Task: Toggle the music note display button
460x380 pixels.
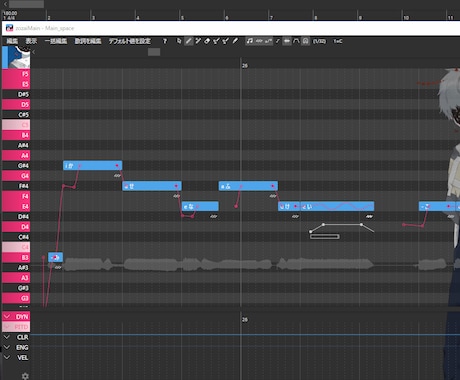Action: click(x=250, y=41)
